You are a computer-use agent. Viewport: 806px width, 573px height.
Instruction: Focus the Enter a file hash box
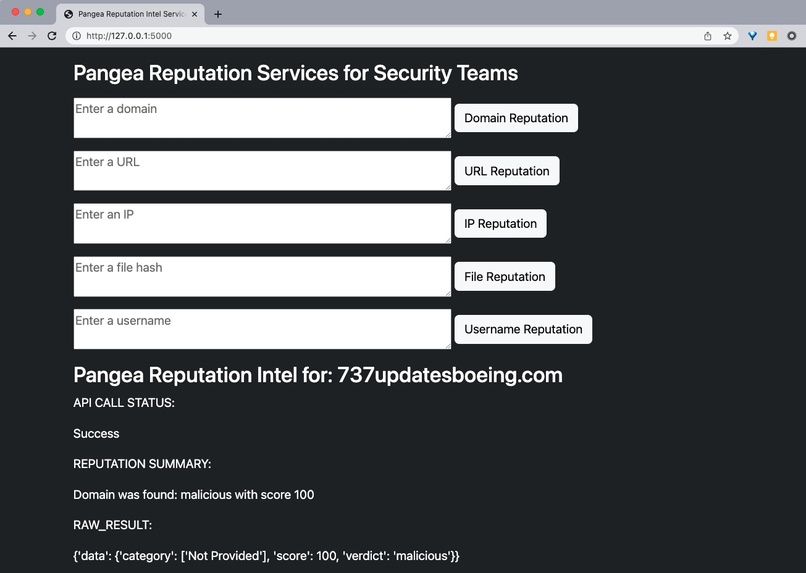[x=262, y=276]
